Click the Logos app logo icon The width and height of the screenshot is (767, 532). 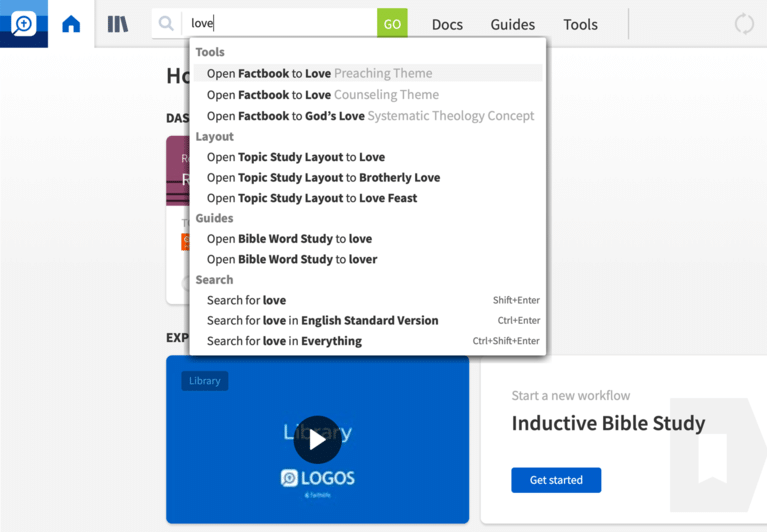(x=23, y=23)
